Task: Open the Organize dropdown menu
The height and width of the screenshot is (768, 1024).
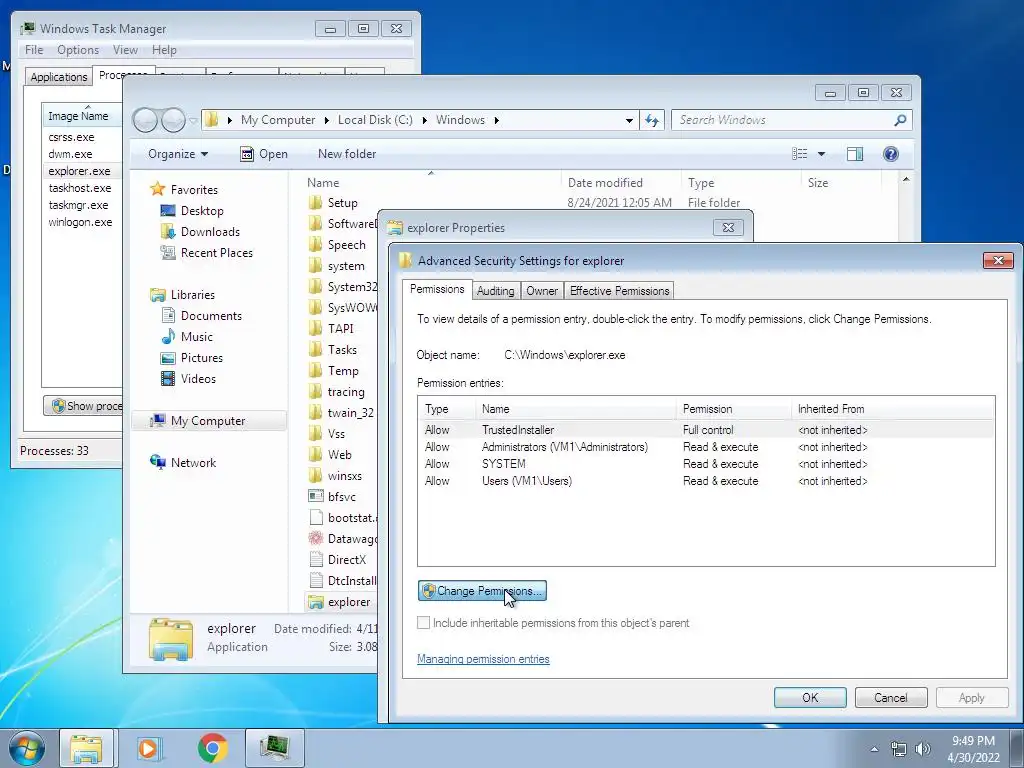Action: pos(178,154)
